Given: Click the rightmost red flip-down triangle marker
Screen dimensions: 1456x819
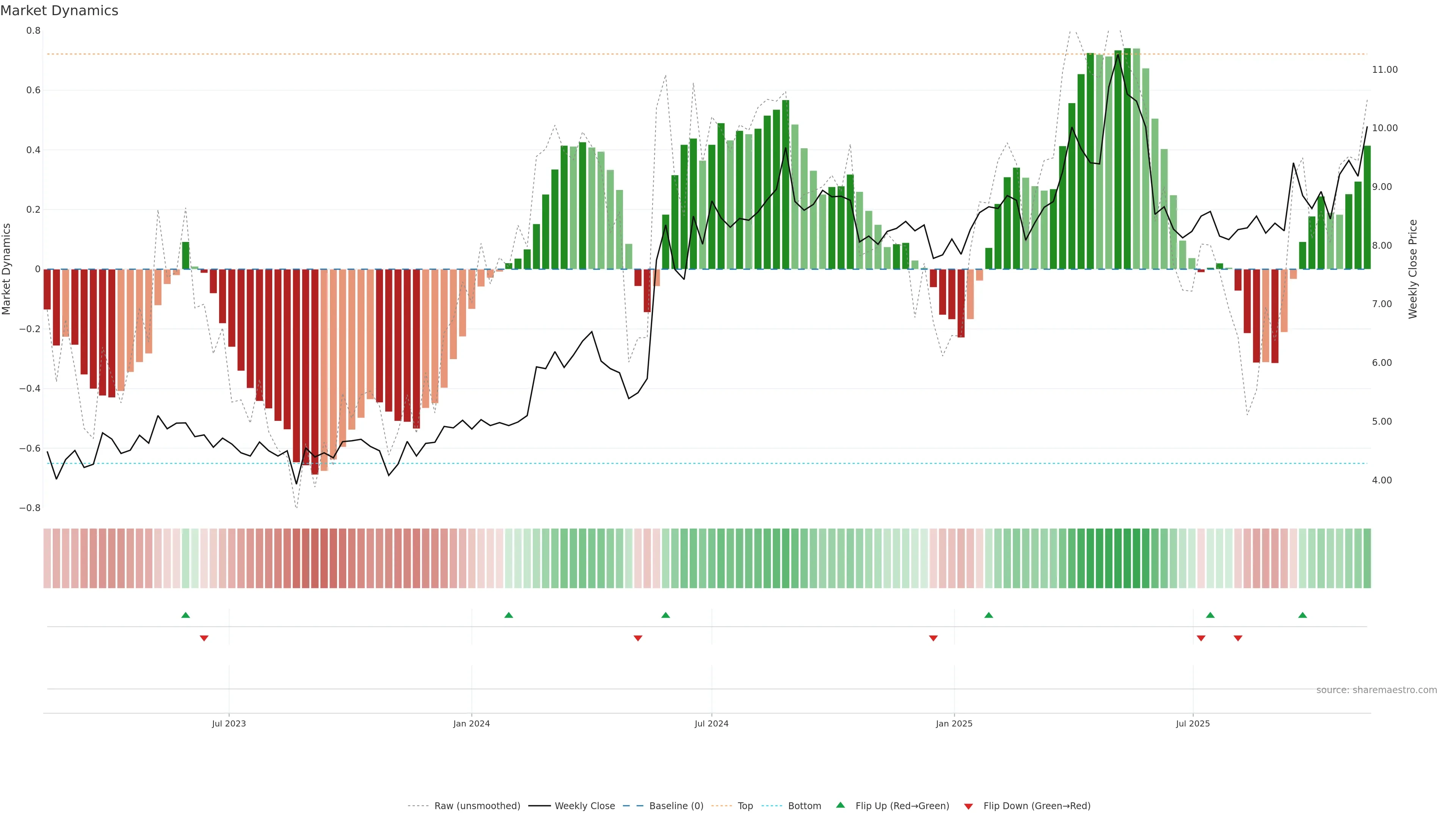Looking at the screenshot, I should tap(1238, 638).
